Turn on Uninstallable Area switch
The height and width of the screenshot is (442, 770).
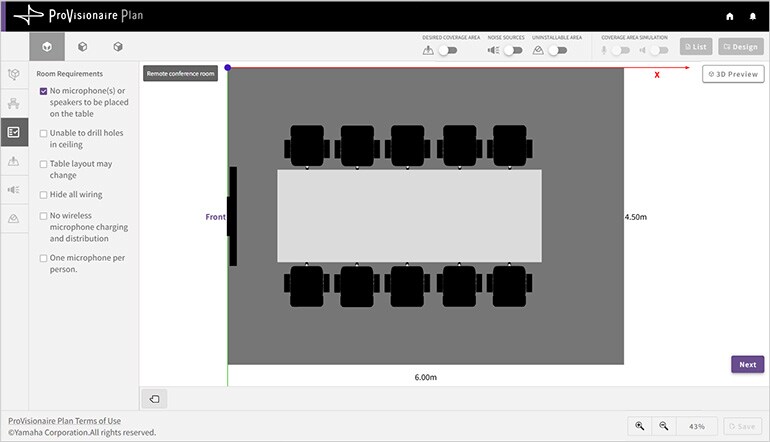pos(557,50)
